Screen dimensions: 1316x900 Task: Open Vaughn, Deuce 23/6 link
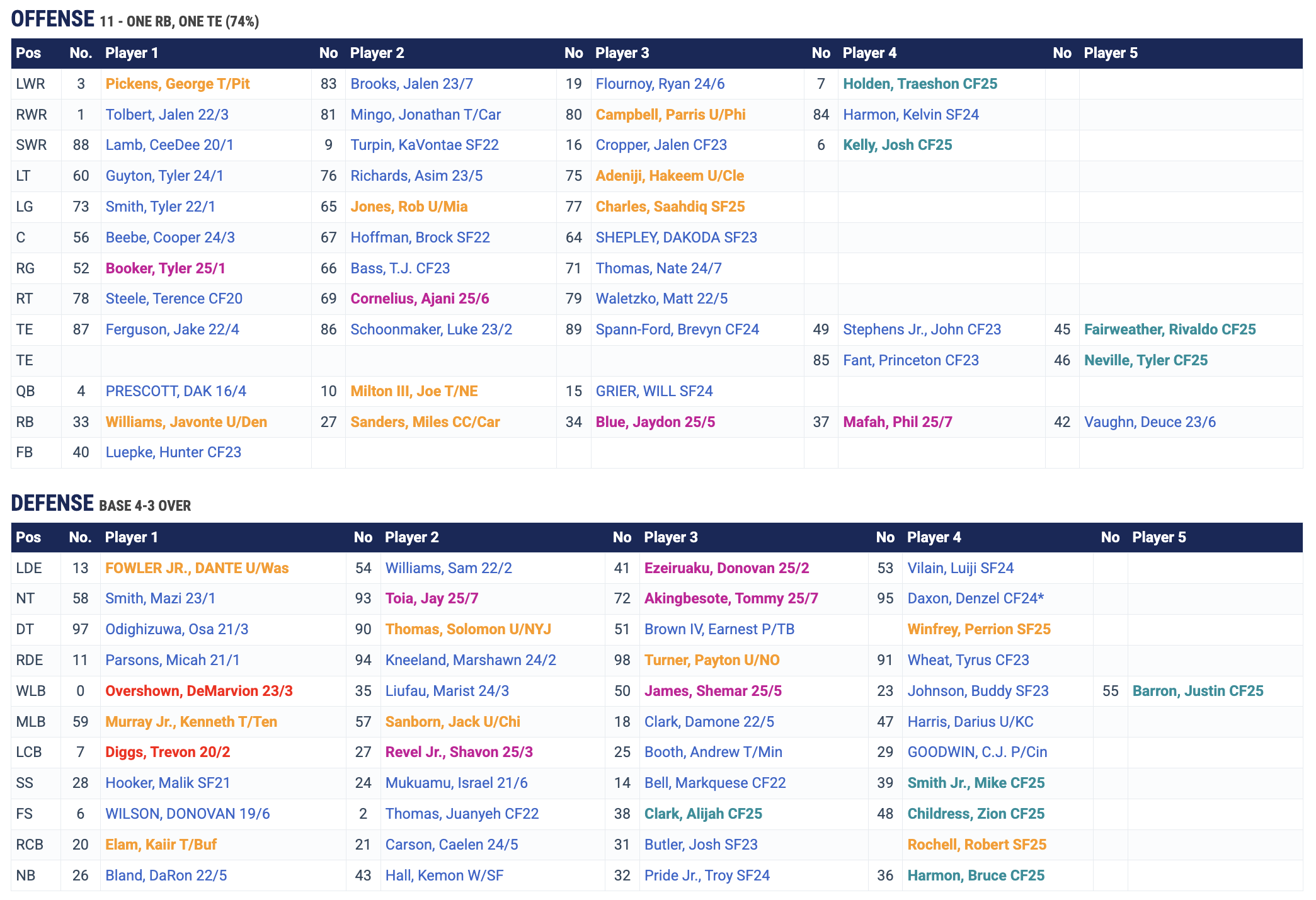point(1150,422)
